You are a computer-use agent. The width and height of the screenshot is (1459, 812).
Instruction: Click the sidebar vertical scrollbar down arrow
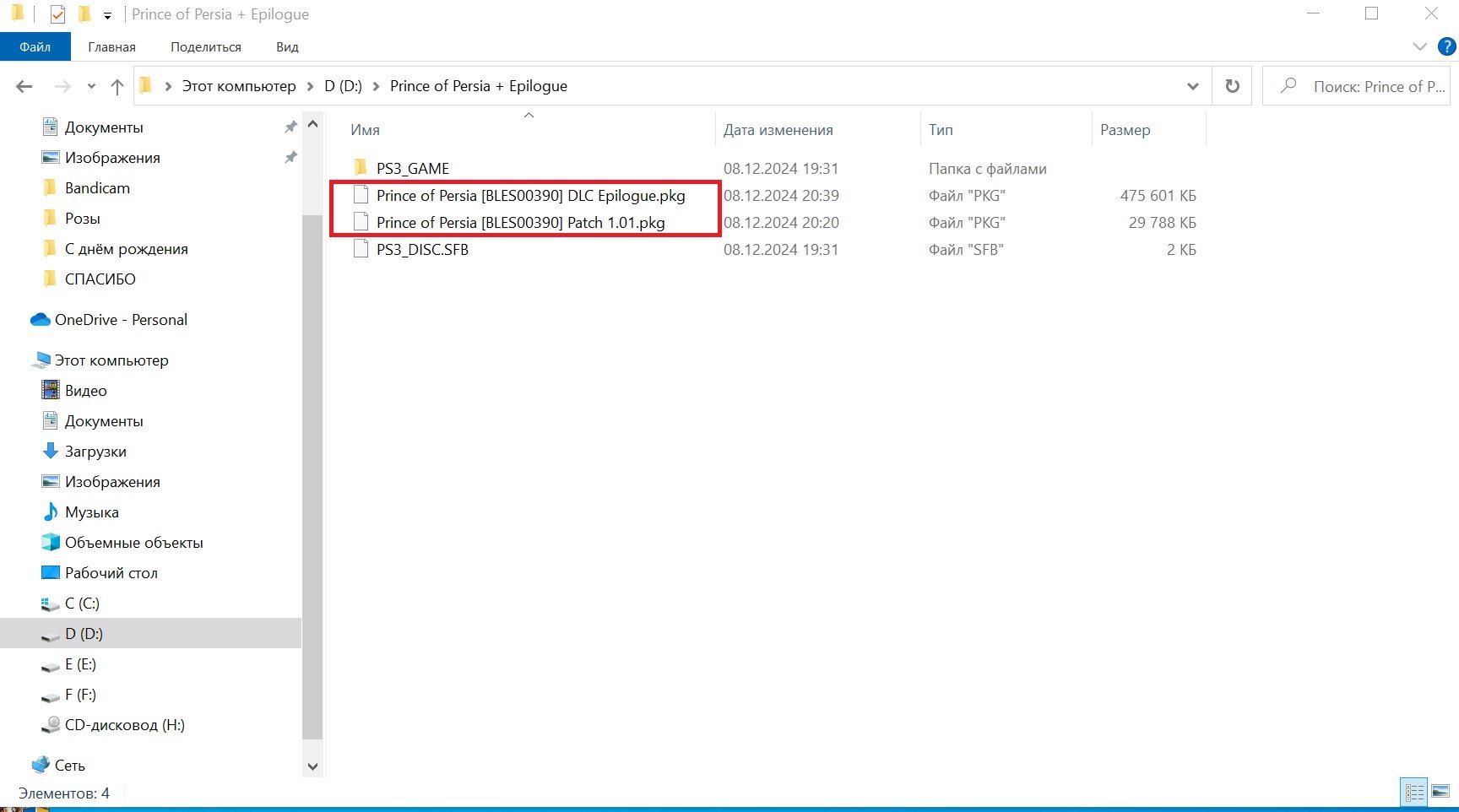312,766
